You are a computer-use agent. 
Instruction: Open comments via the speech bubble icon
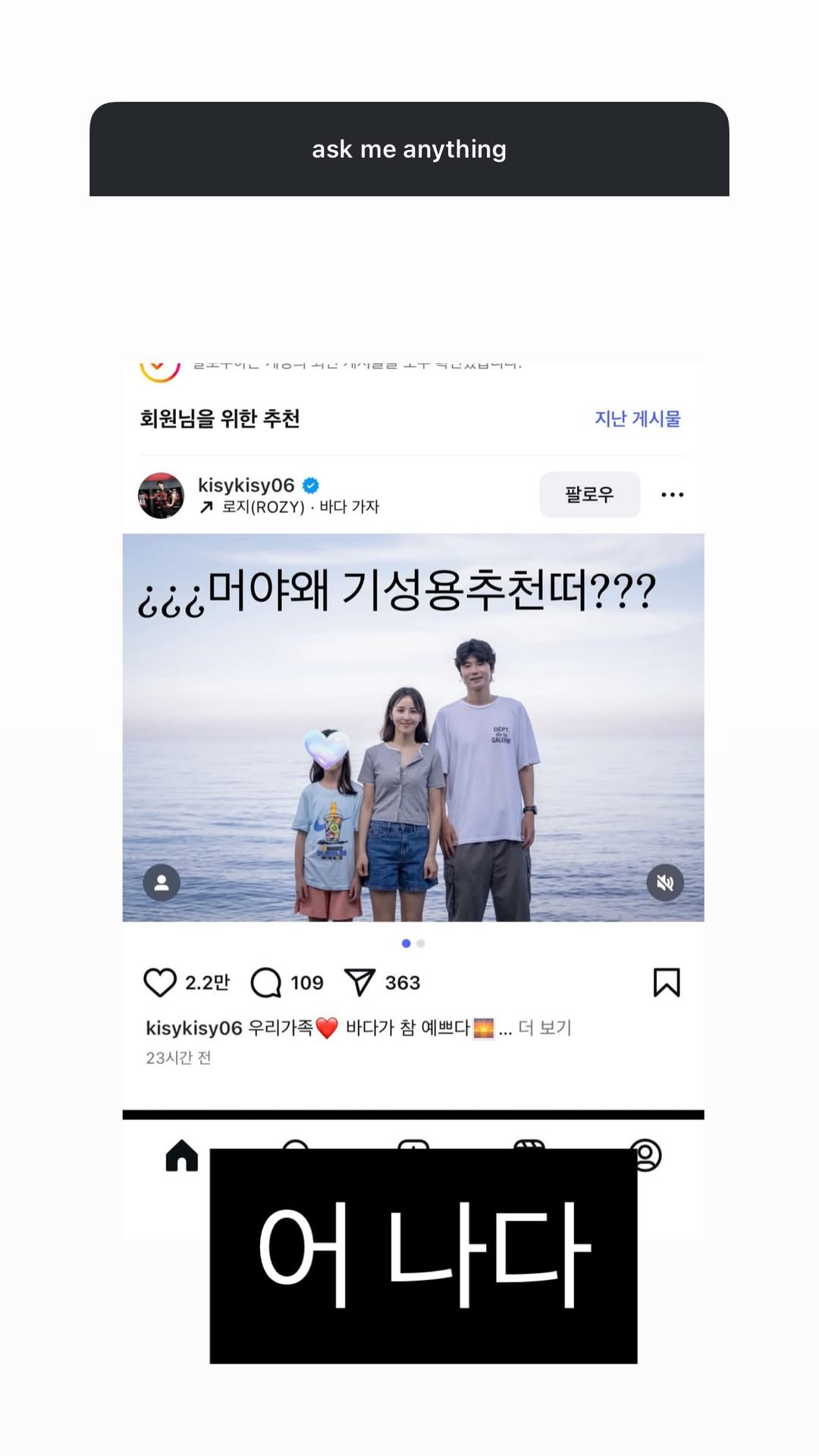click(x=265, y=983)
